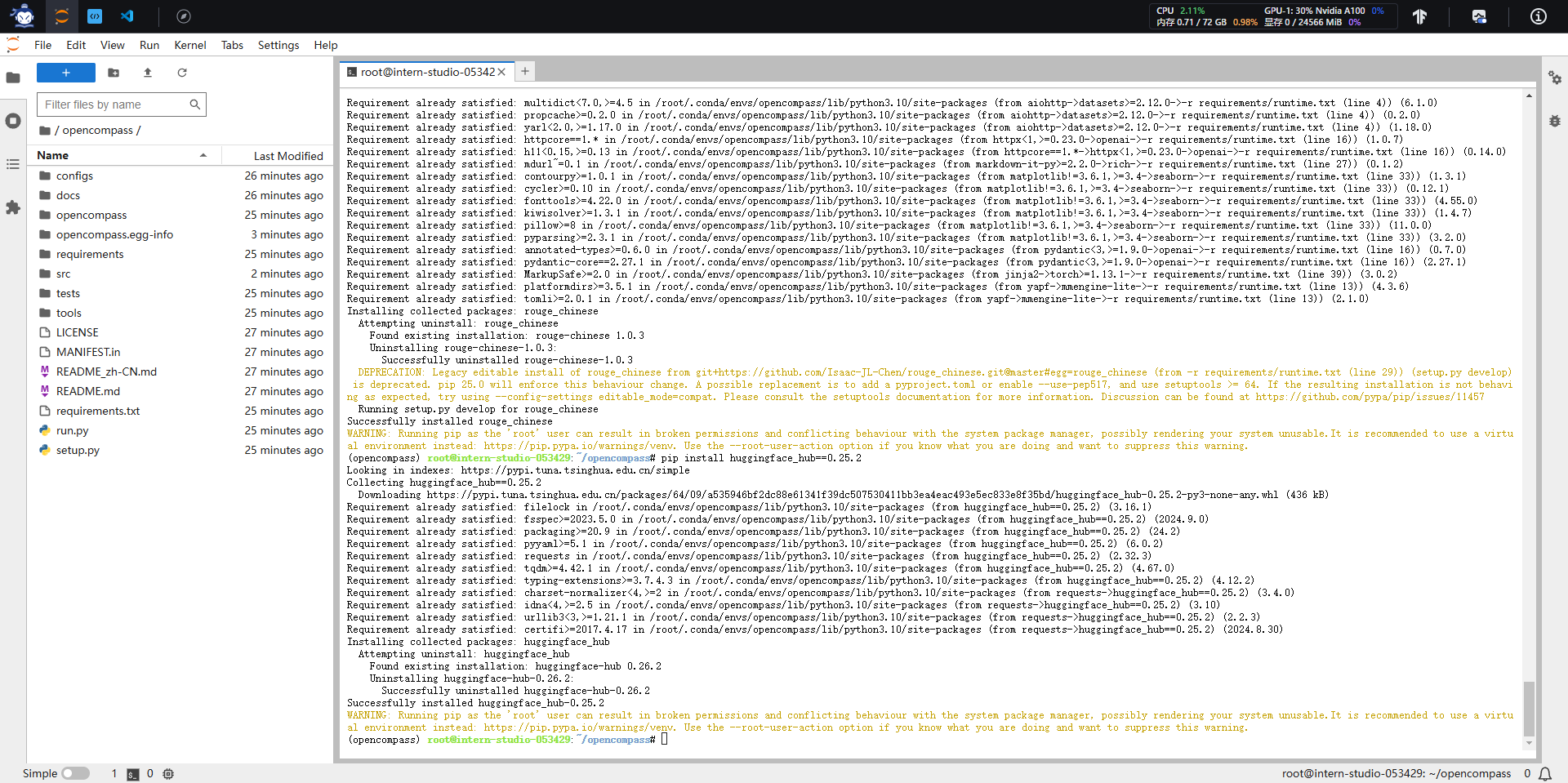
Task: Open the terminal app icon in top bar
Action: (95, 16)
